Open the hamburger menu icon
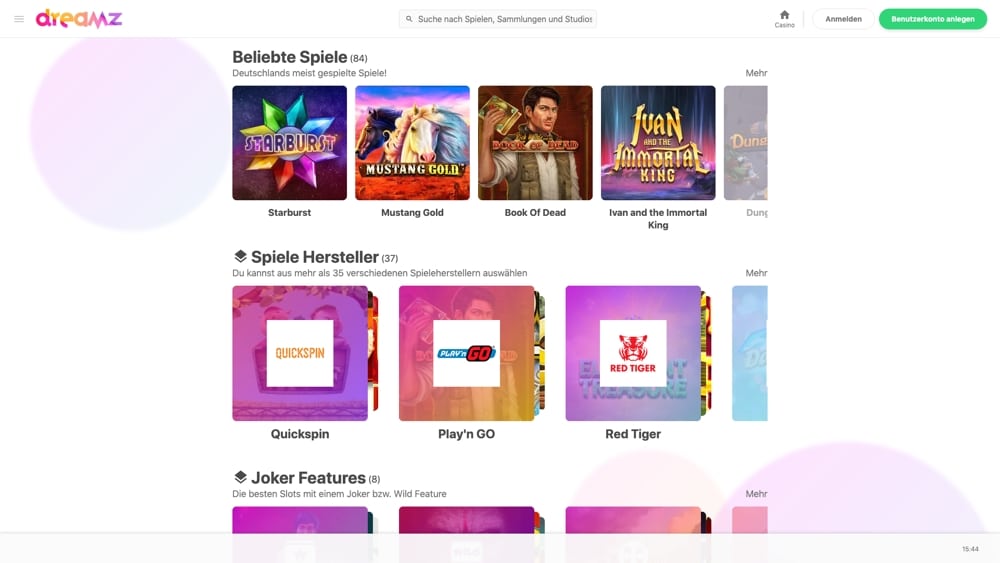Screen dimensions: 1000x563 click(19, 19)
